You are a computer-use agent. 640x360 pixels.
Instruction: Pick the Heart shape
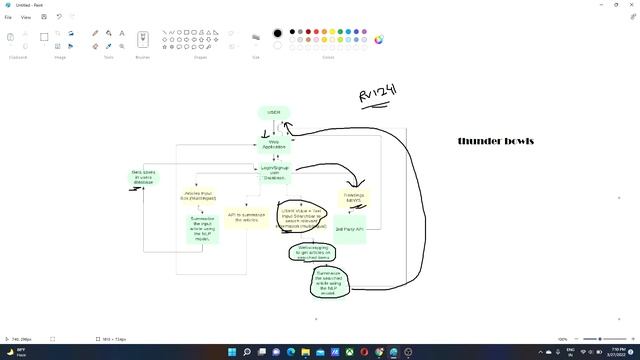point(201,47)
